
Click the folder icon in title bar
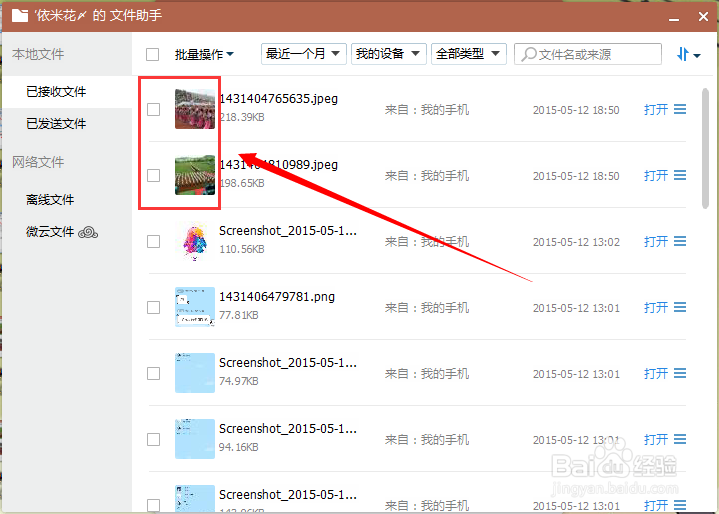tap(20, 16)
